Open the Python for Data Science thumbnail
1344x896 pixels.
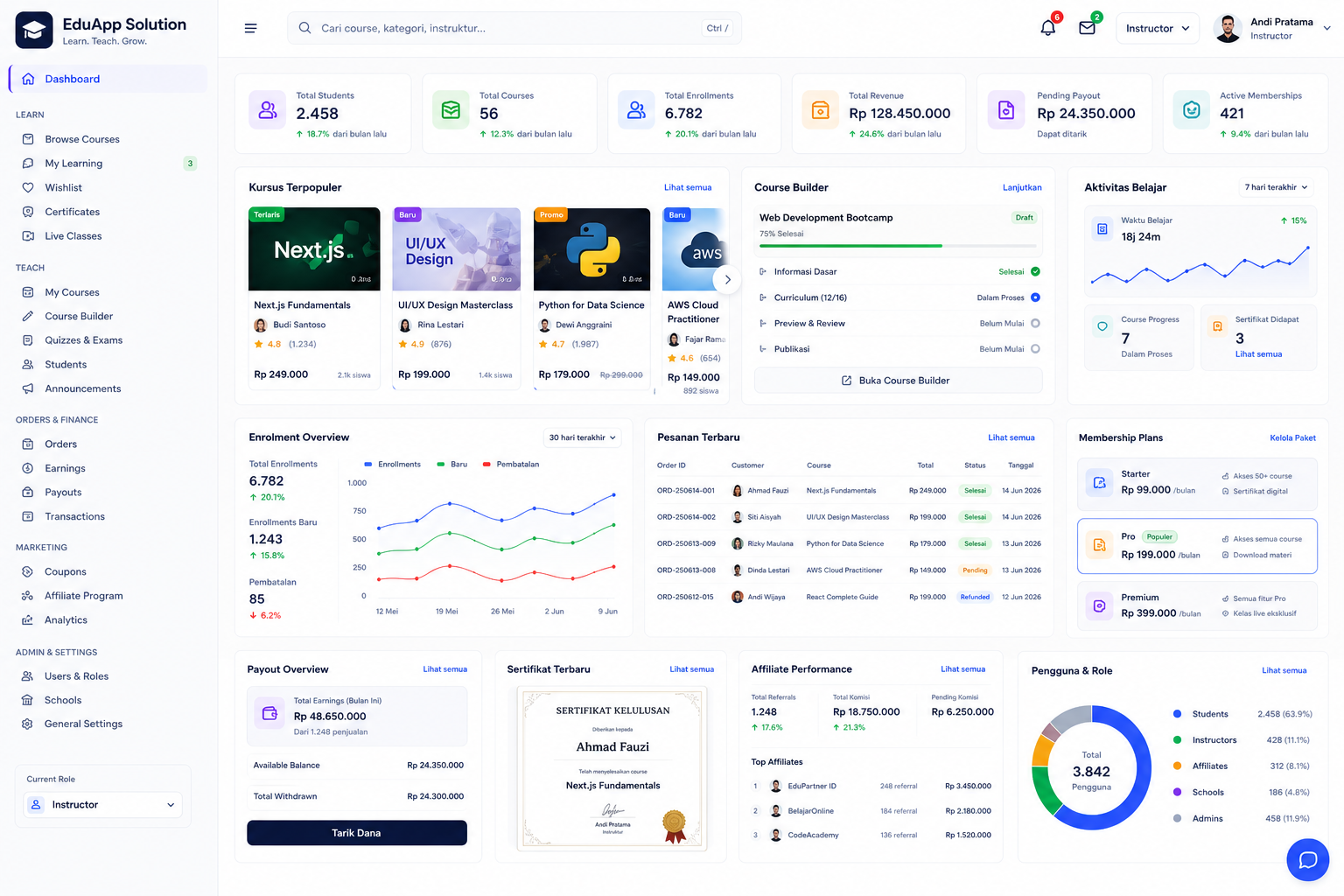tap(591, 249)
